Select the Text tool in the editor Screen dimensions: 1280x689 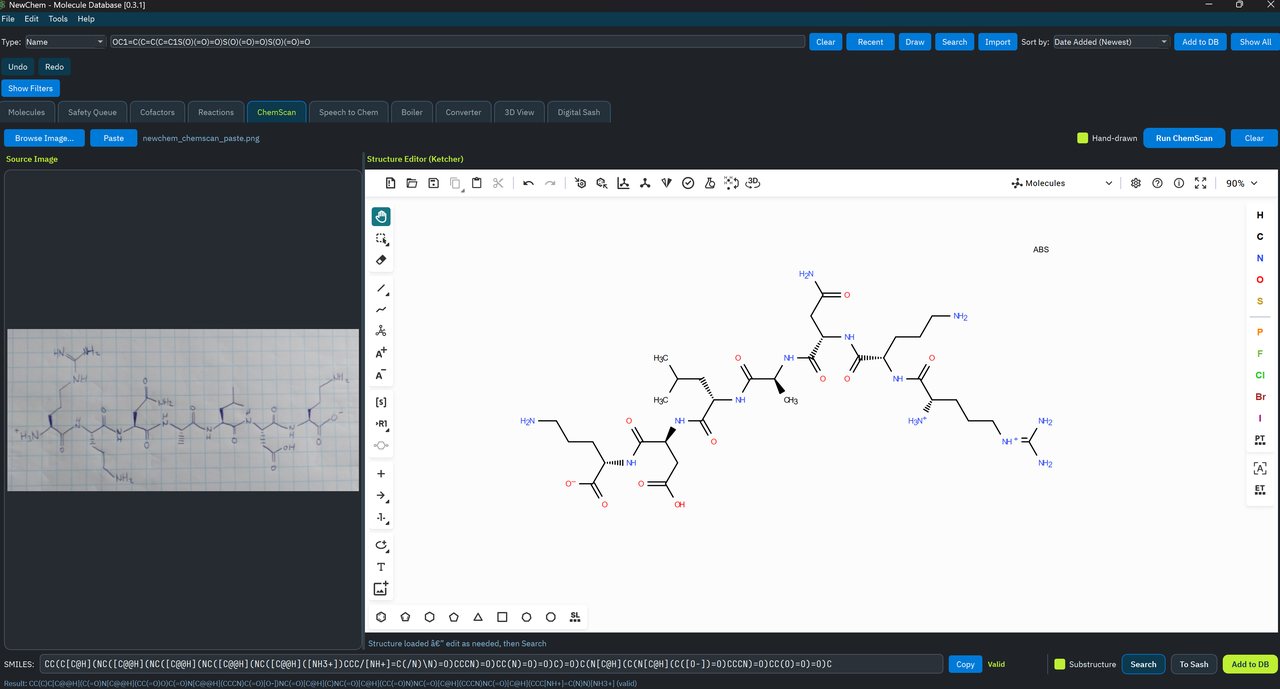(380, 566)
